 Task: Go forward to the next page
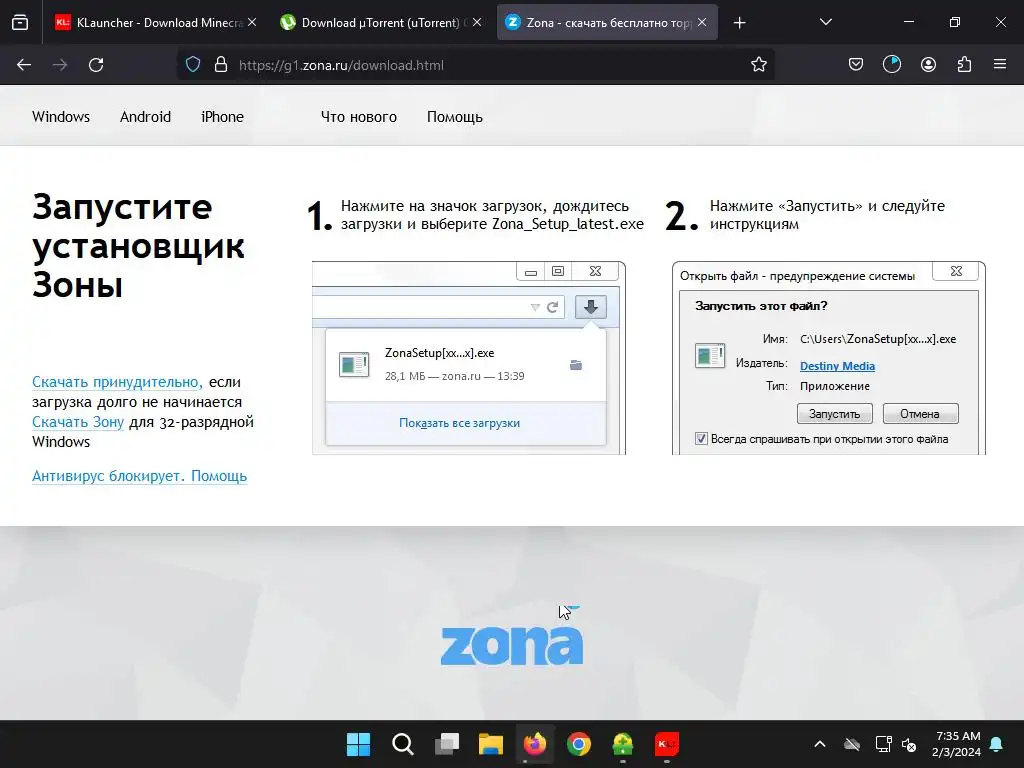(x=60, y=65)
